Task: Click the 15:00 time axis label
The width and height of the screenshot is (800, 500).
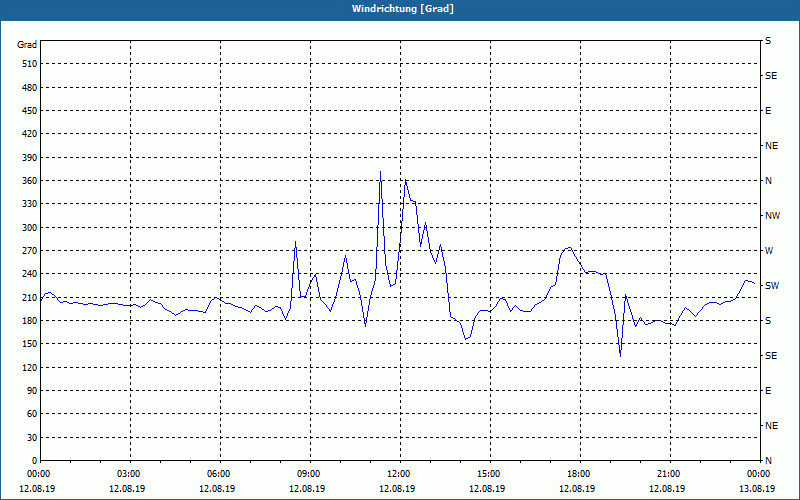Action: (x=490, y=474)
